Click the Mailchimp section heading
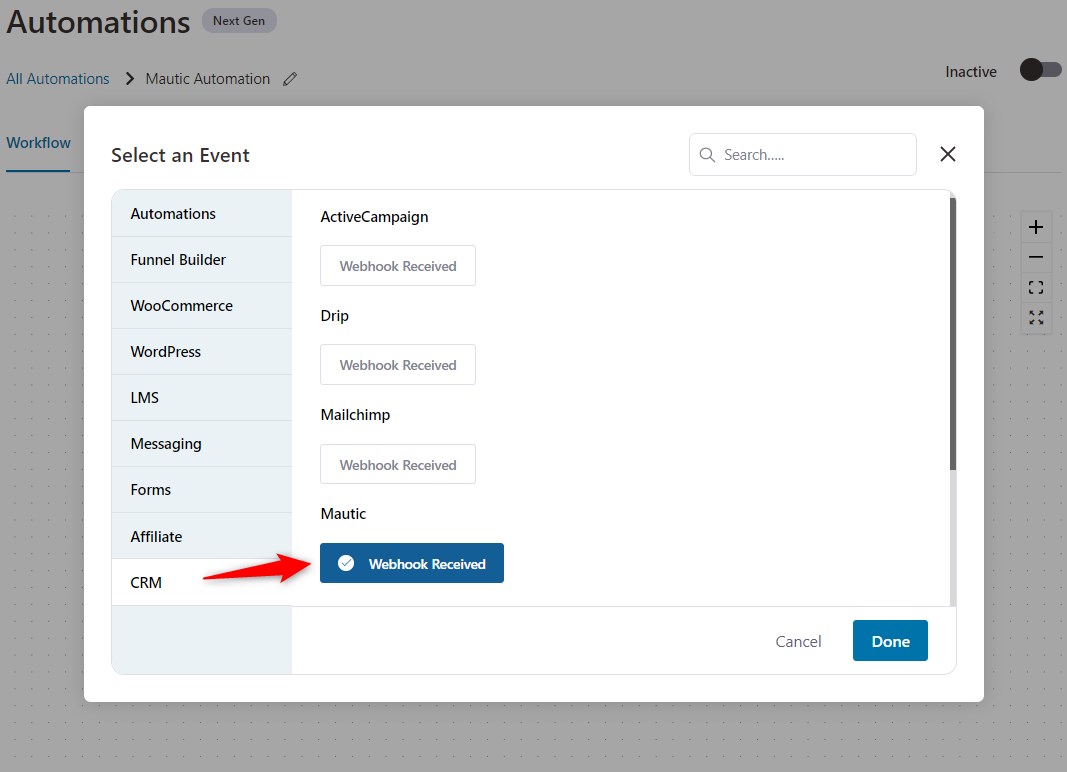The height and width of the screenshot is (772, 1067). pos(355,415)
